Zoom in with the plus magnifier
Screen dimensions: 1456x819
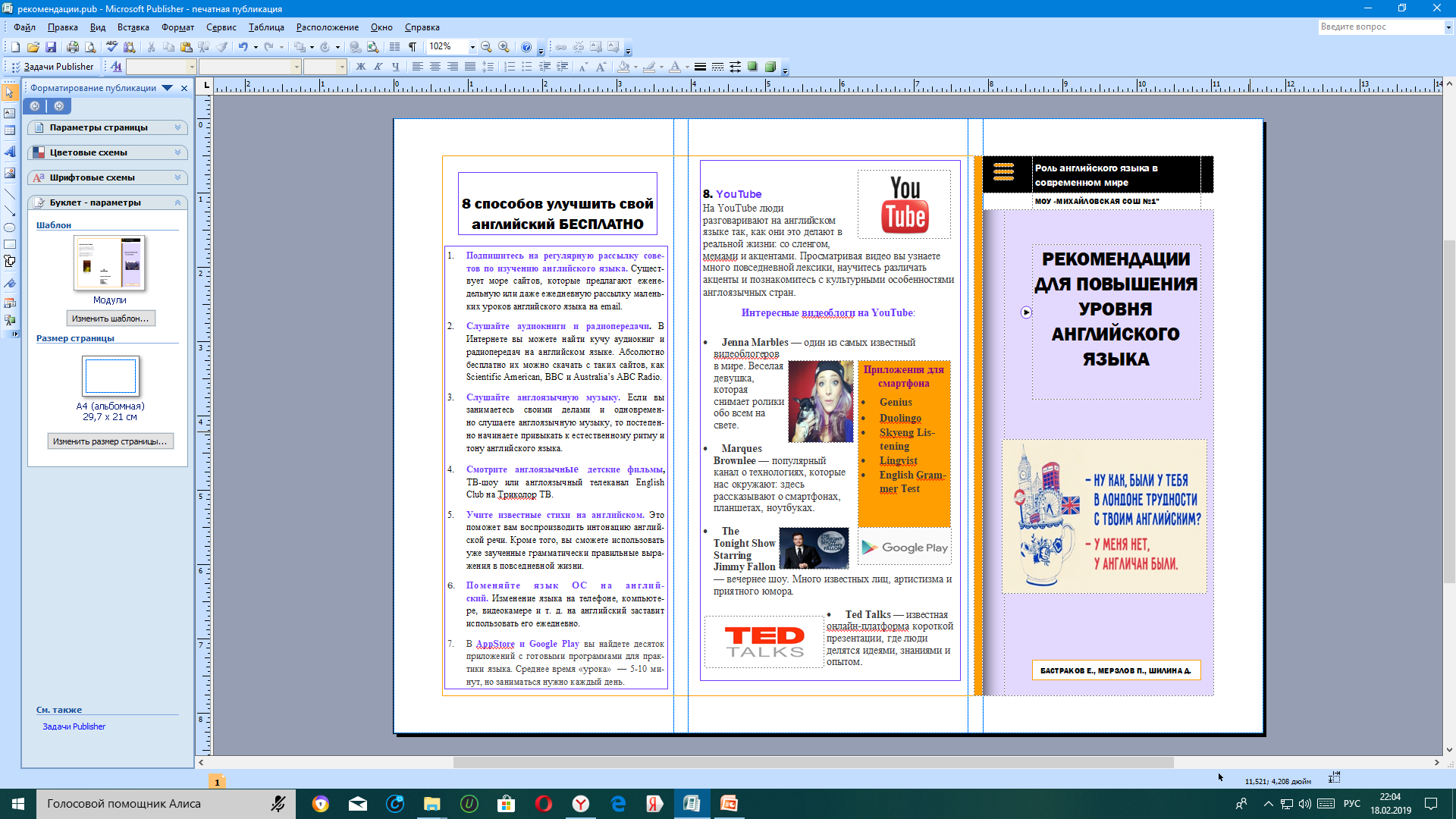(x=504, y=47)
